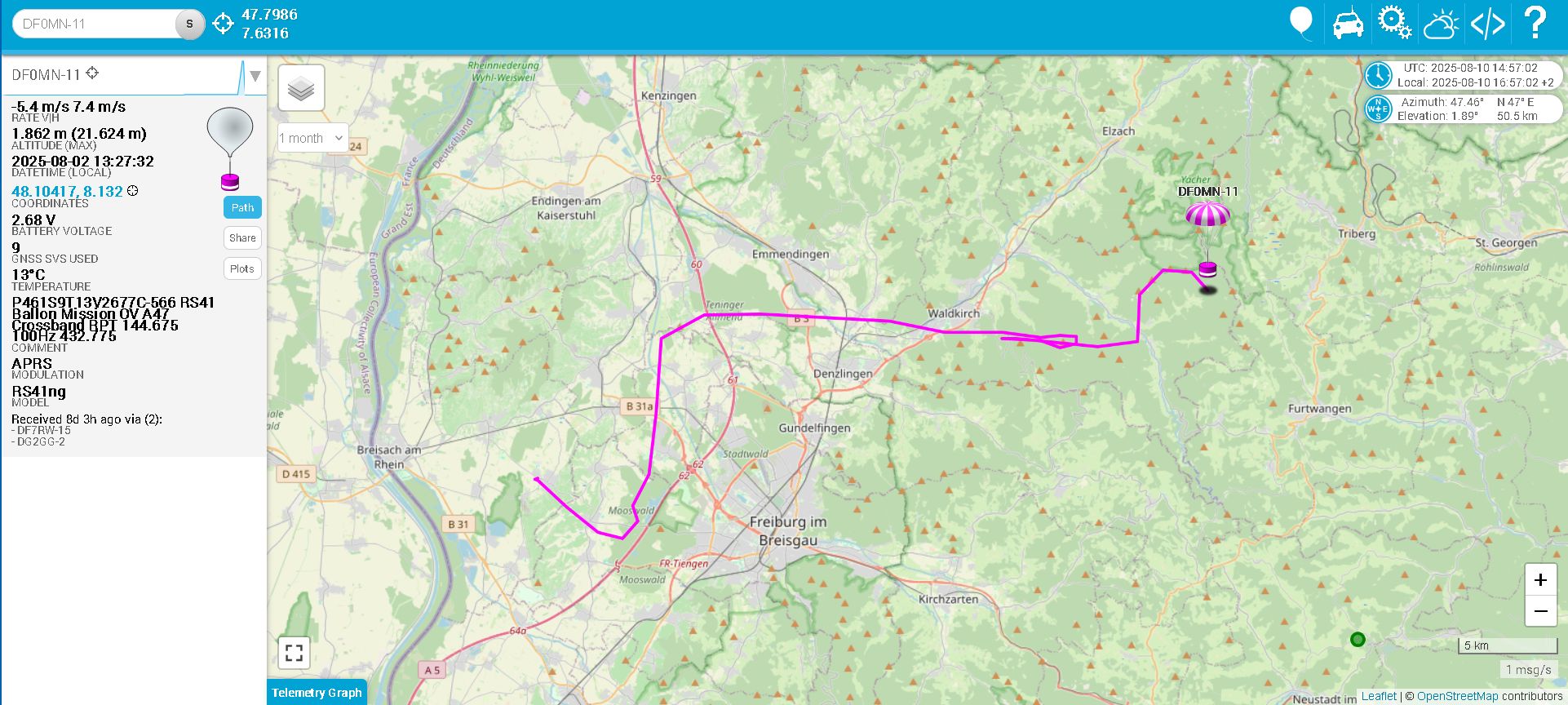The height and width of the screenshot is (705, 1568).
Task: Click the 48.10417, 8.132 coordinates link
Action: click(67, 191)
